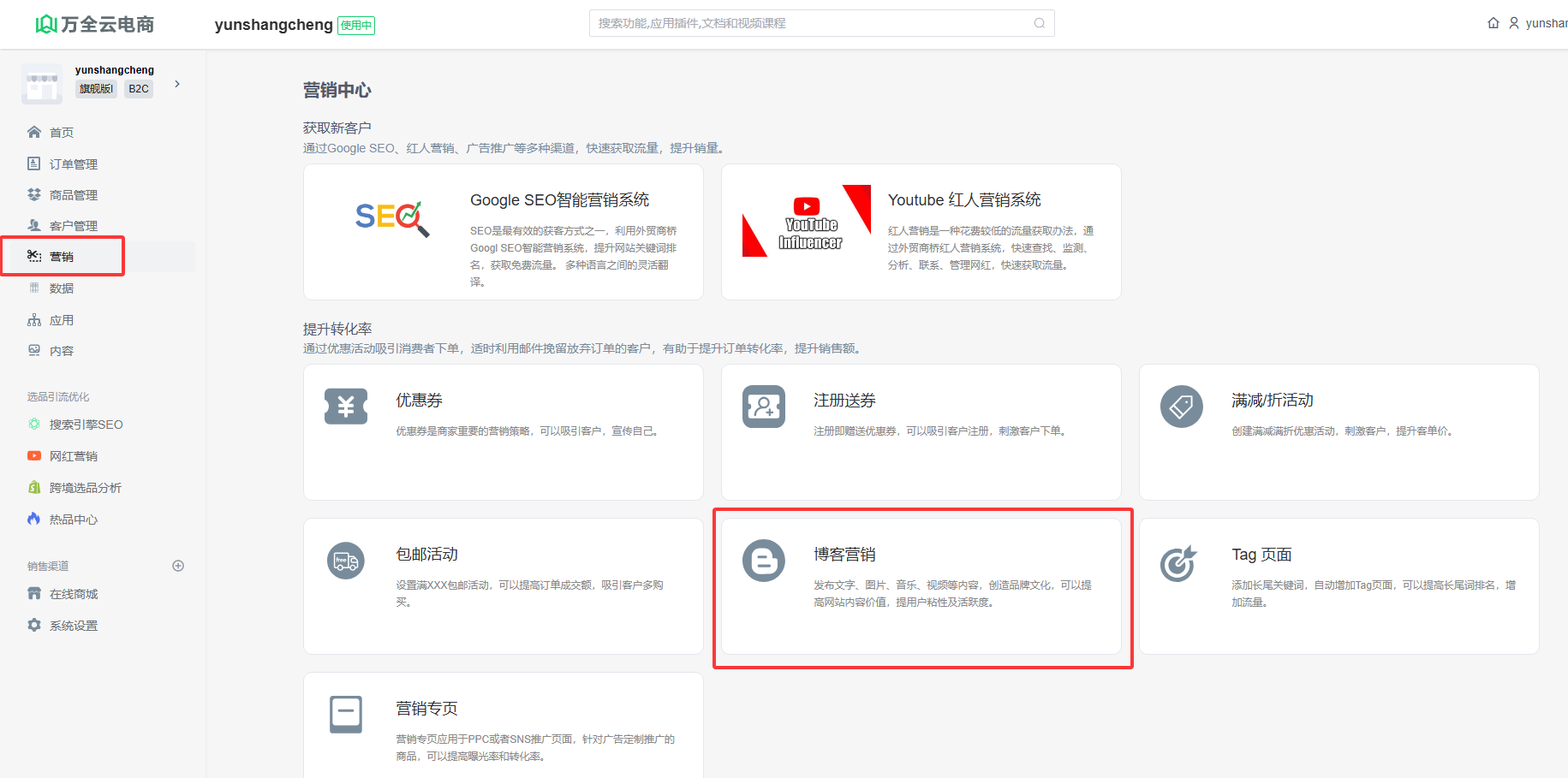Viewport: 1568px width, 778px height.
Task: Click the Tag page target icon
Action: point(1179,562)
